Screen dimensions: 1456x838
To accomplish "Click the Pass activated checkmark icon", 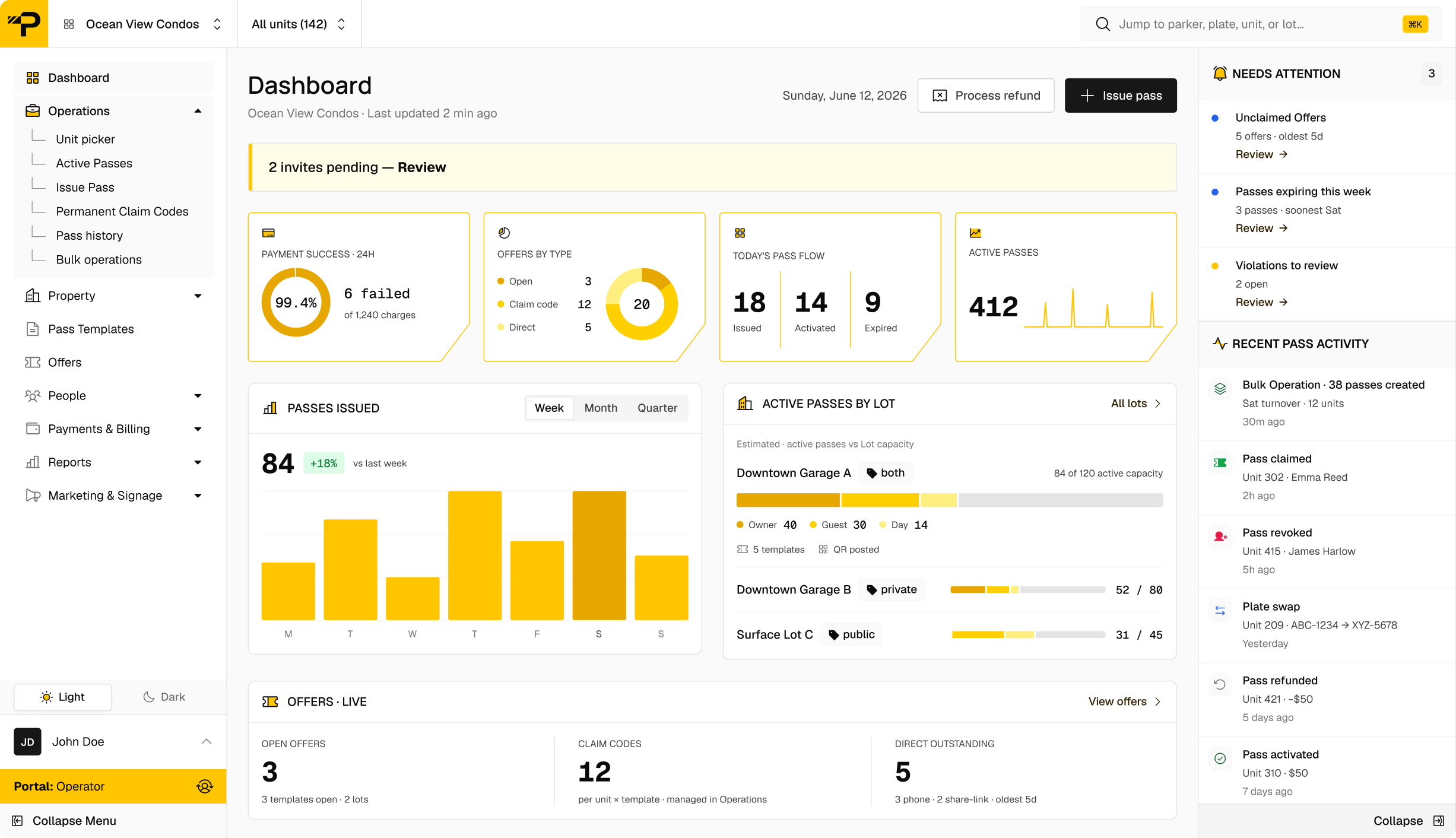I will click(x=1220, y=758).
